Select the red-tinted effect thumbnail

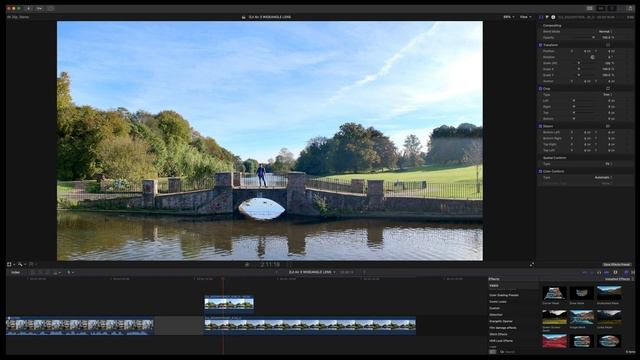click(x=554, y=341)
